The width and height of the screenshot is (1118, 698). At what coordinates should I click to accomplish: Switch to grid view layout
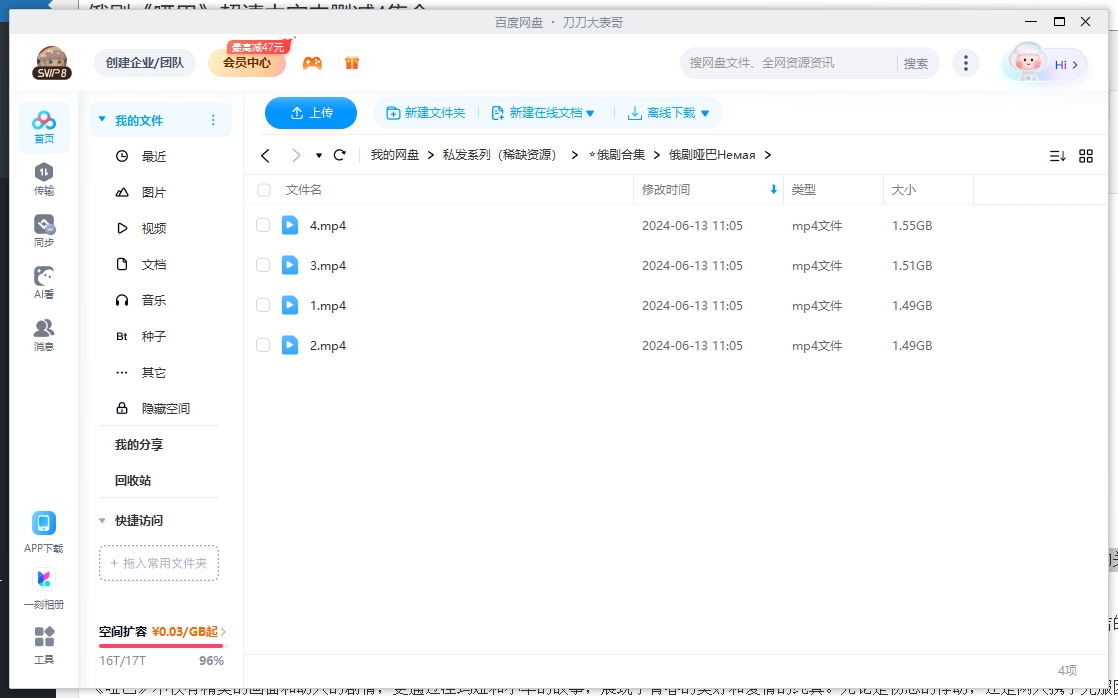pos(1086,155)
